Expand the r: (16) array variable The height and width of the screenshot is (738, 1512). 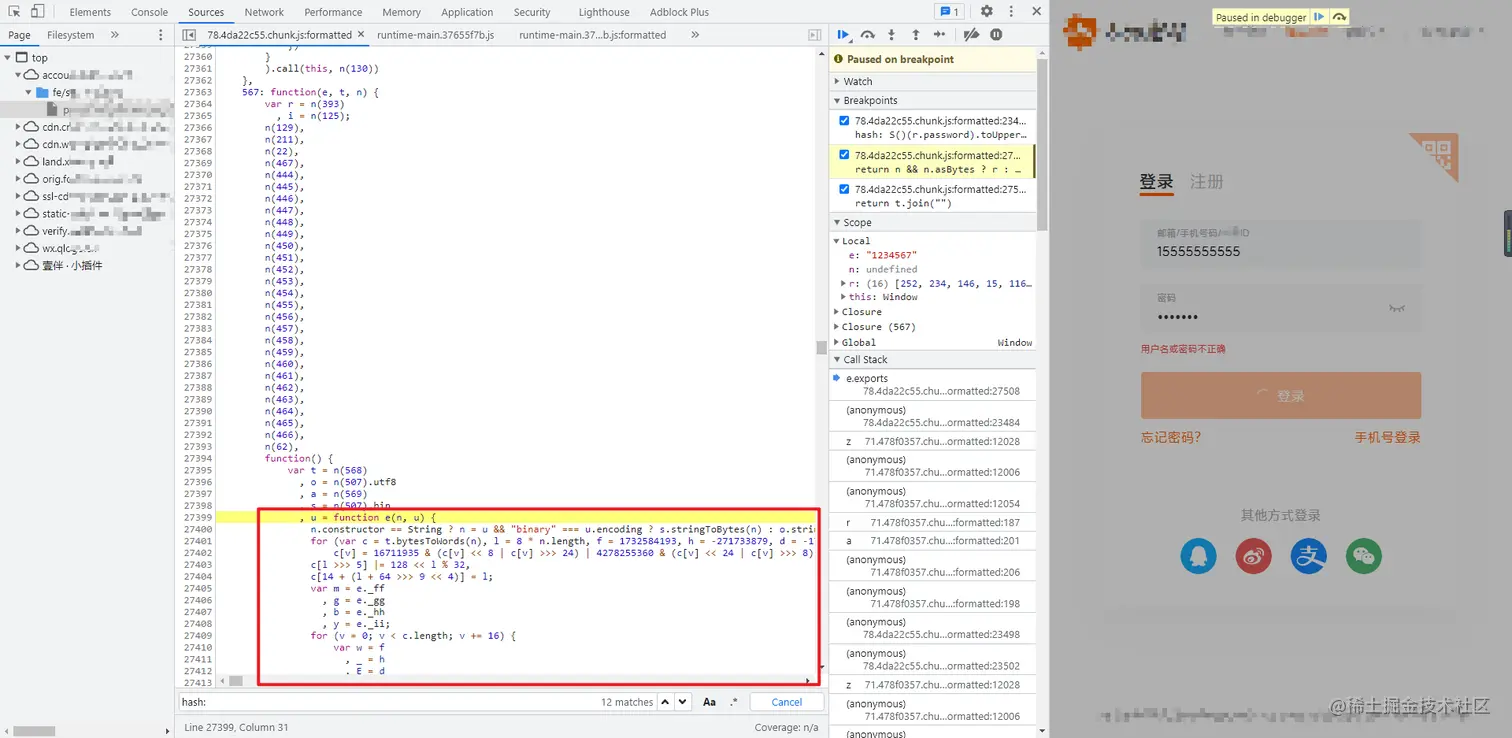click(844, 284)
